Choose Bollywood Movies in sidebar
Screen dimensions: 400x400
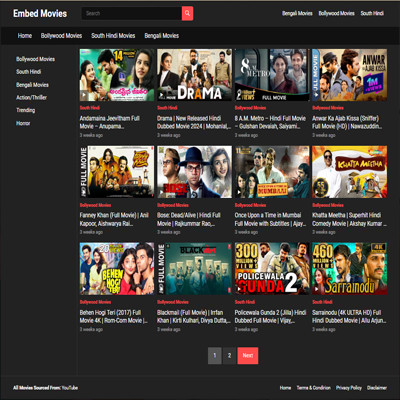tap(35, 59)
